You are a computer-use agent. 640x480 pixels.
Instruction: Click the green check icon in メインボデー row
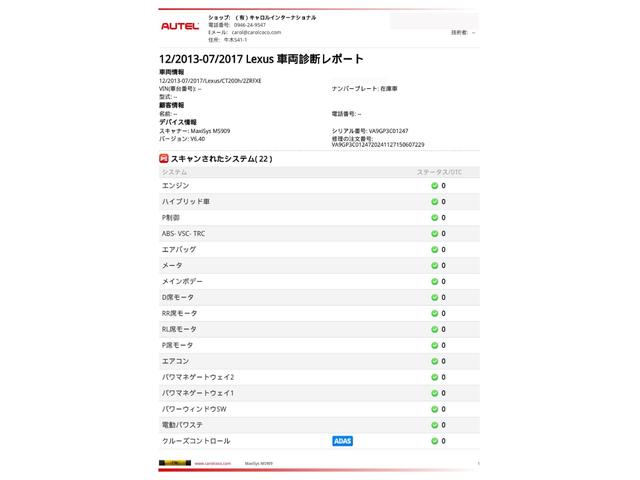(435, 281)
